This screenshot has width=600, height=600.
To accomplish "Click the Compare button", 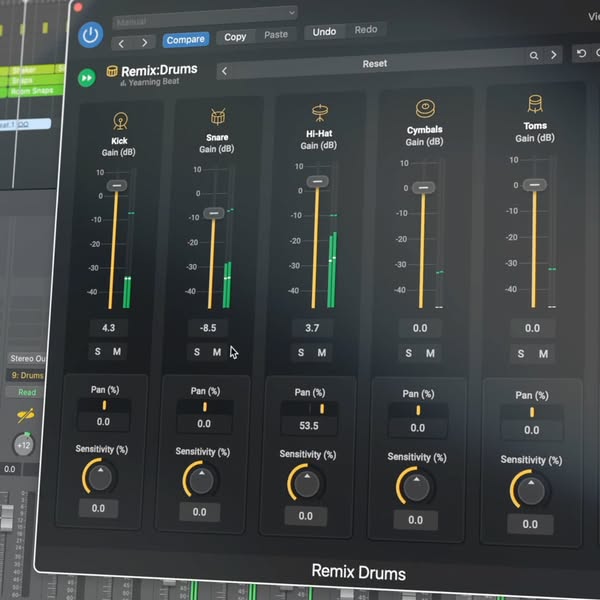I will click(186, 40).
